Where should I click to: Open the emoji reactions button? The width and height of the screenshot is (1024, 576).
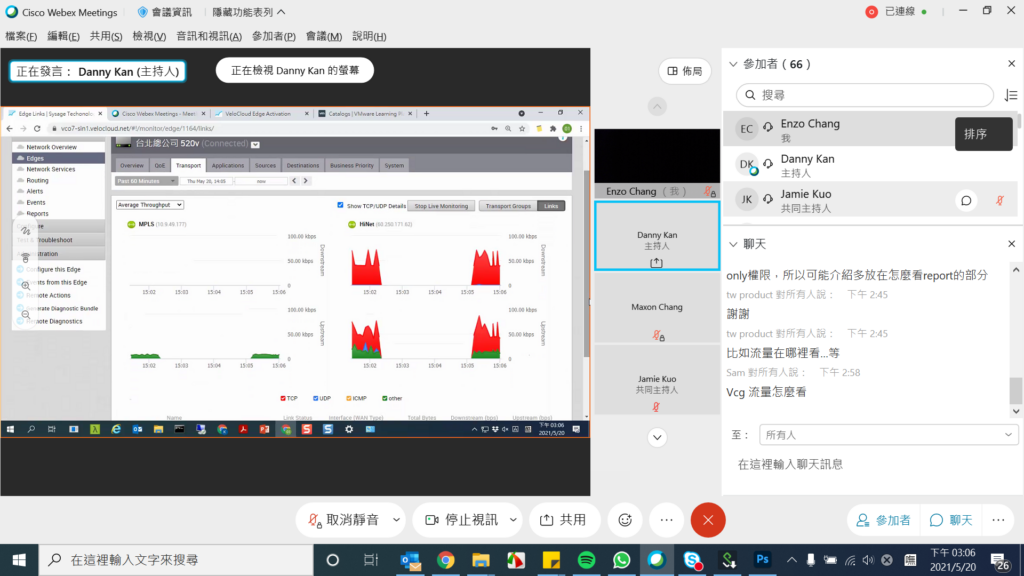(x=625, y=520)
